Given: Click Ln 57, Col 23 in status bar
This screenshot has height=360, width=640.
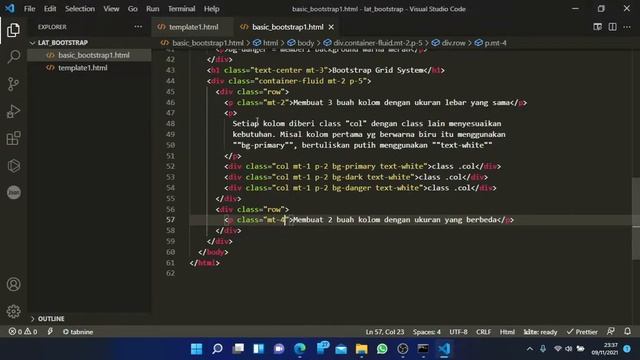Looking at the screenshot, I should [385, 332].
